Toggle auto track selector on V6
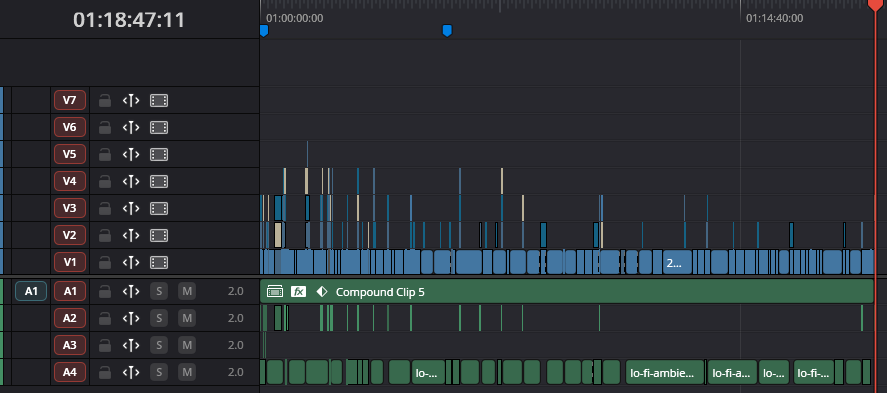The width and height of the screenshot is (887, 393). point(131,128)
